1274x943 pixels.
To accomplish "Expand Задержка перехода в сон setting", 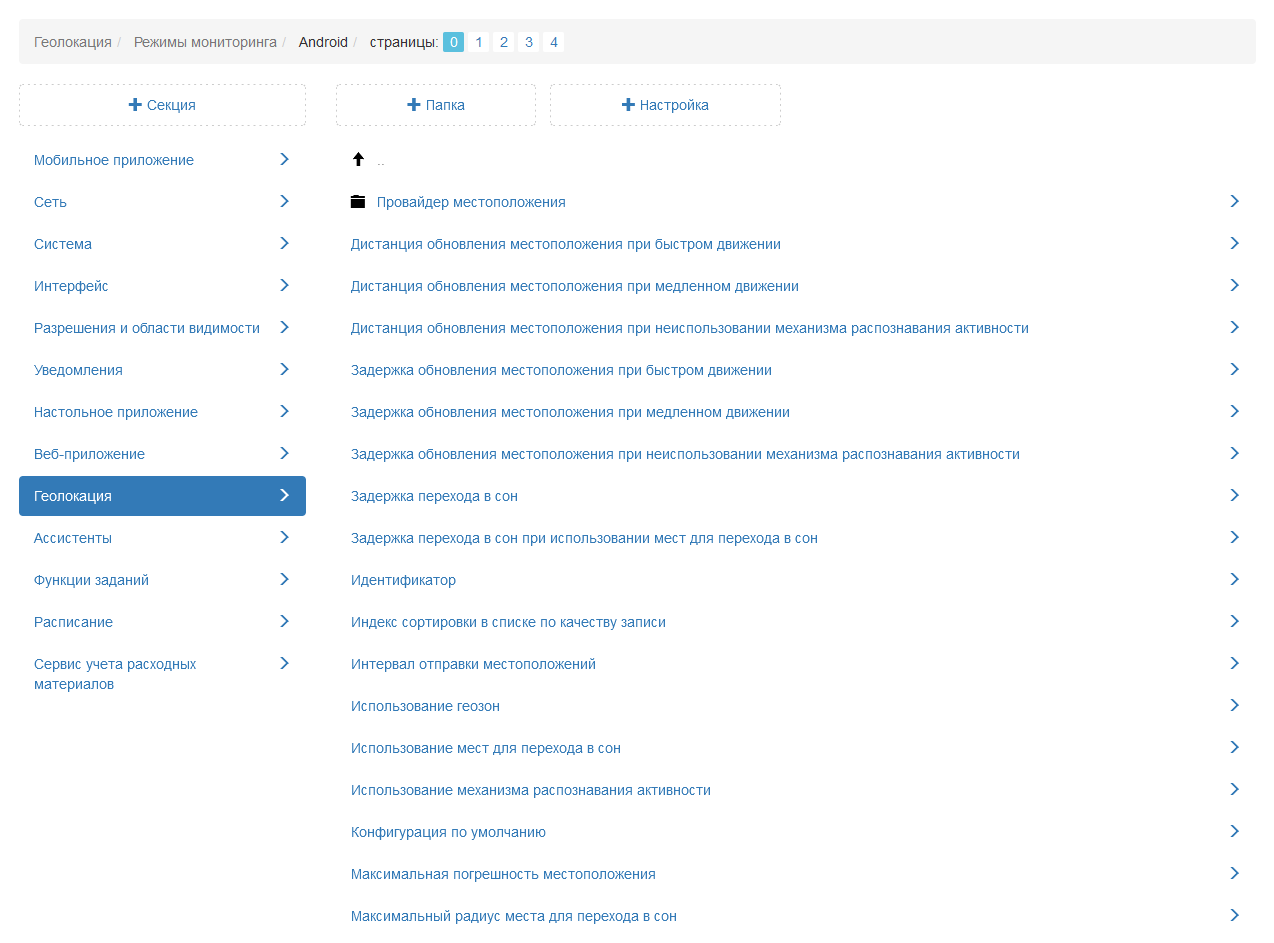I will coord(434,496).
